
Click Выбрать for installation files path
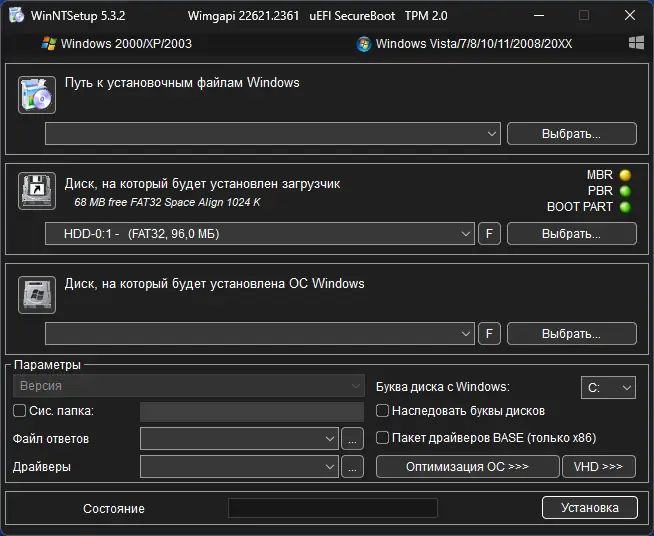tap(571, 133)
